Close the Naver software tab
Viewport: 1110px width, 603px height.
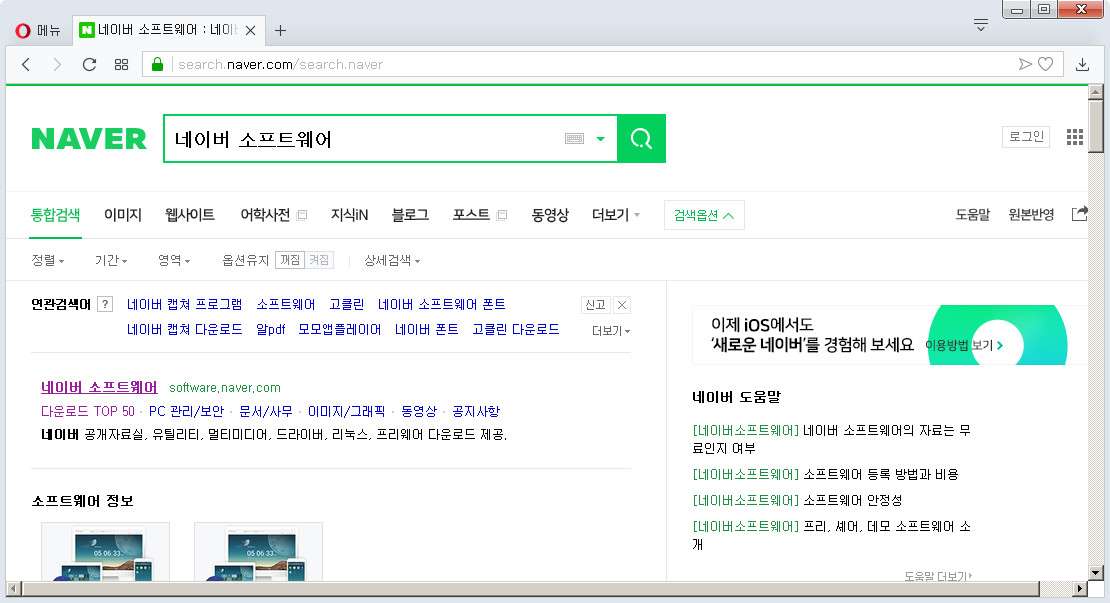point(251,30)
